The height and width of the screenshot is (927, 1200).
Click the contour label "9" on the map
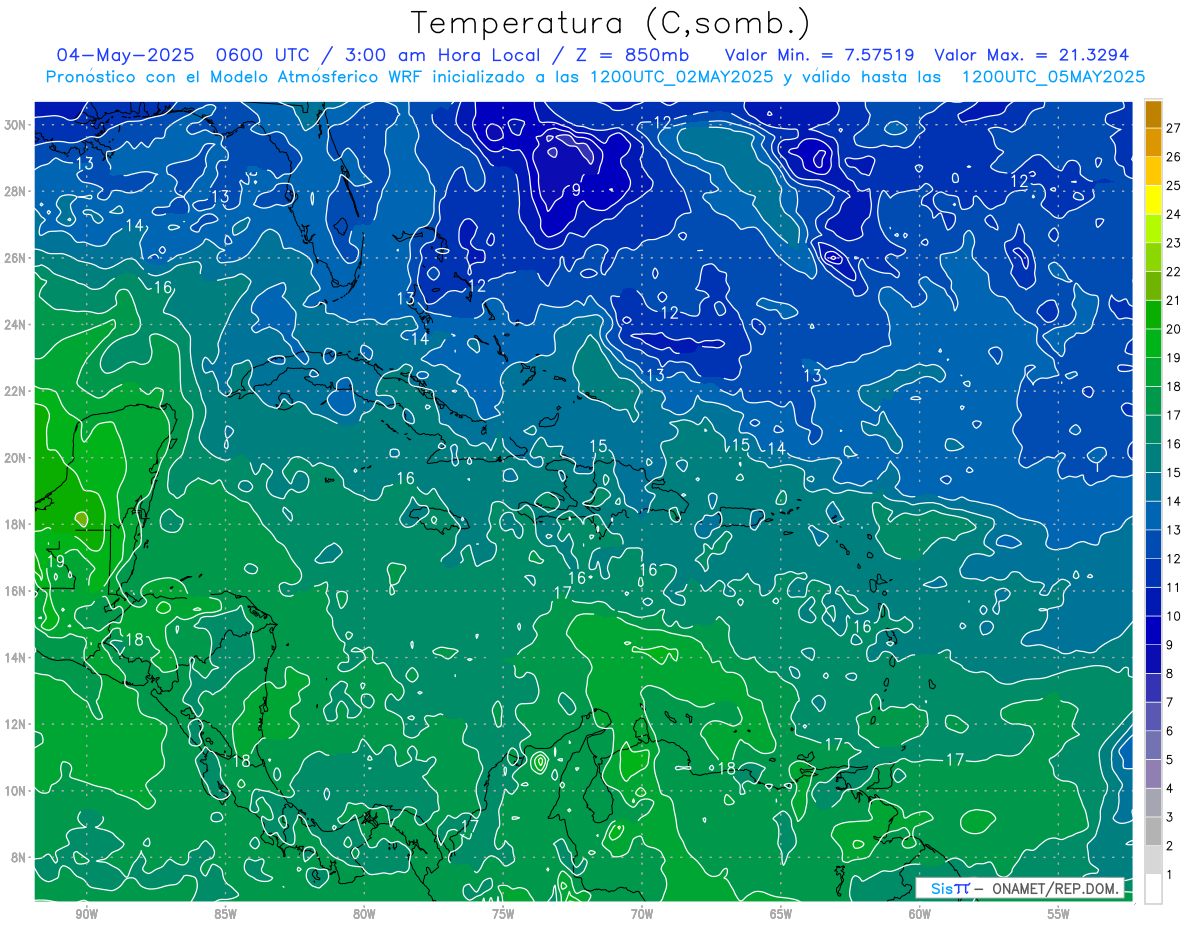(x=576, y=189)
